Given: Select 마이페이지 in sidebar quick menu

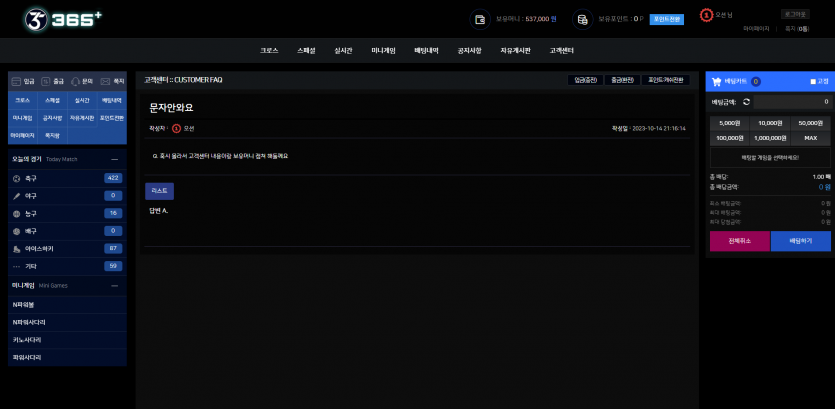Looking at the screenshot, I should (23, 135).
